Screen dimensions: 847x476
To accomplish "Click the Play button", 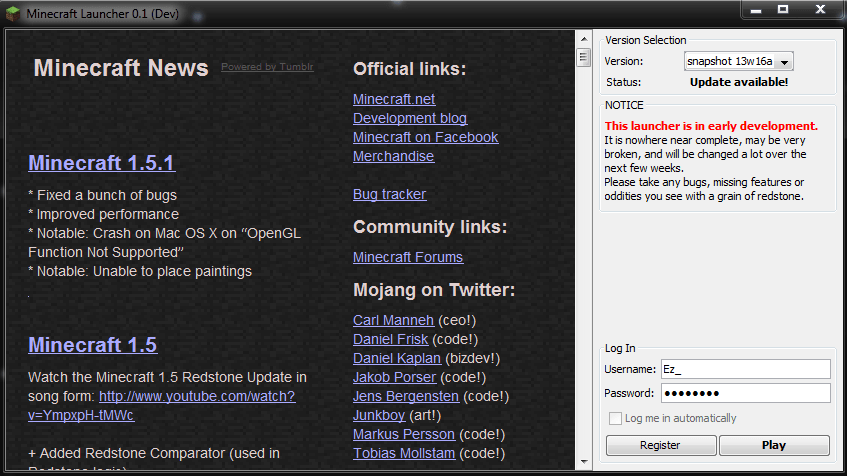I will pos(774,445).
